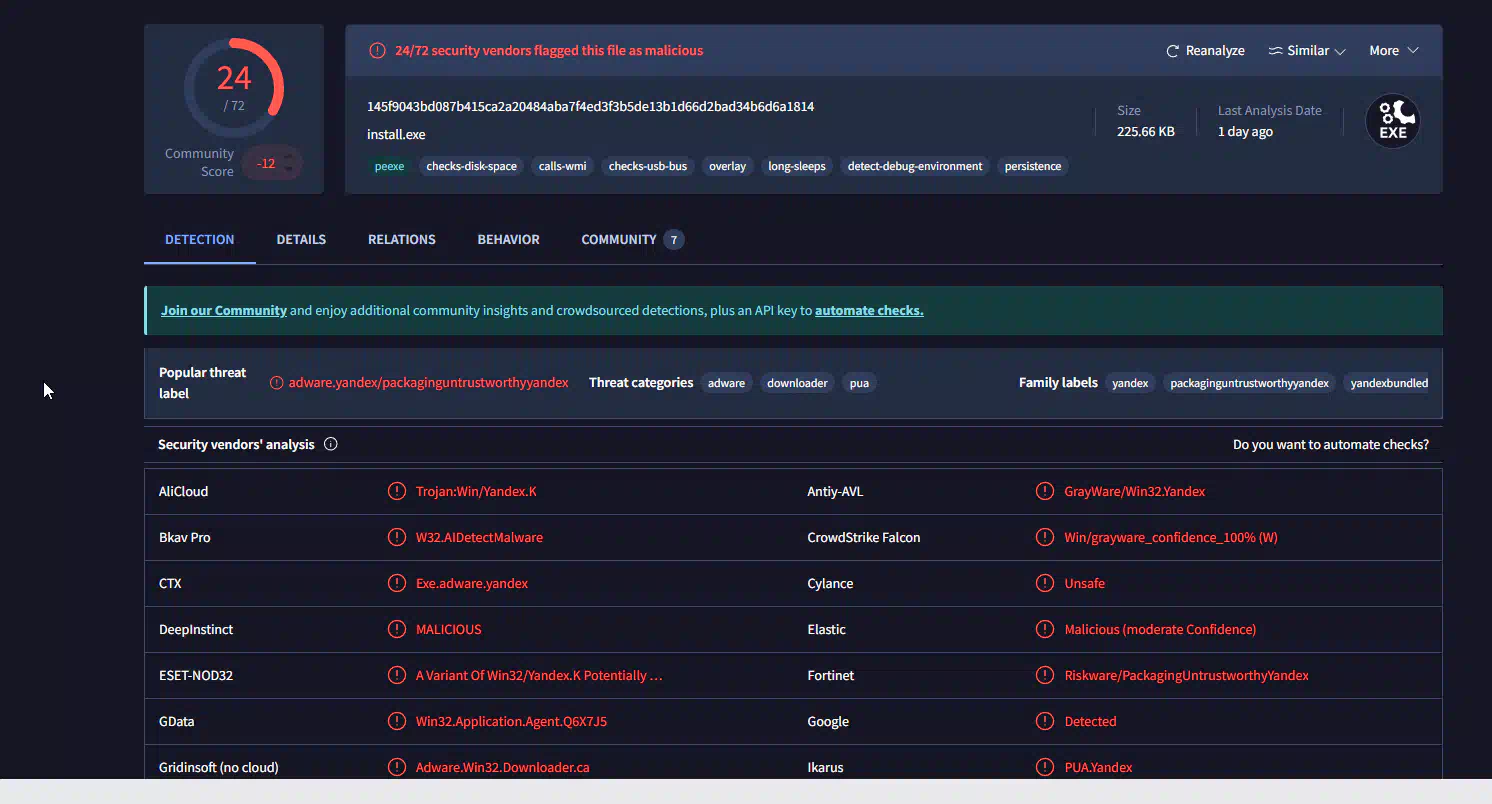This screenshot has height=804, width=1492.
Task: Click the alert icon beside adware.yandex/packaginguntrustworthyyandex label
Action: click(x=277, y=383)
